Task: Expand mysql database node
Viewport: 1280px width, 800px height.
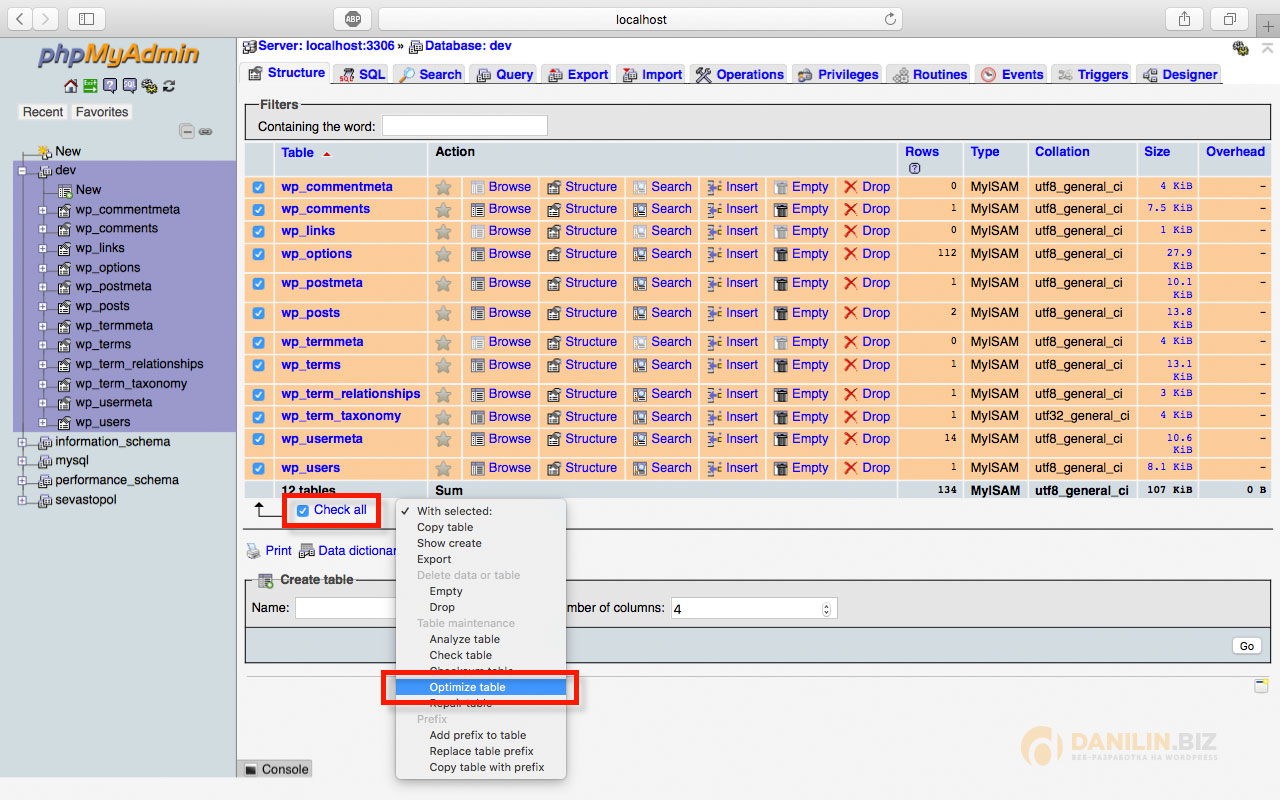Action: point(22,461)
